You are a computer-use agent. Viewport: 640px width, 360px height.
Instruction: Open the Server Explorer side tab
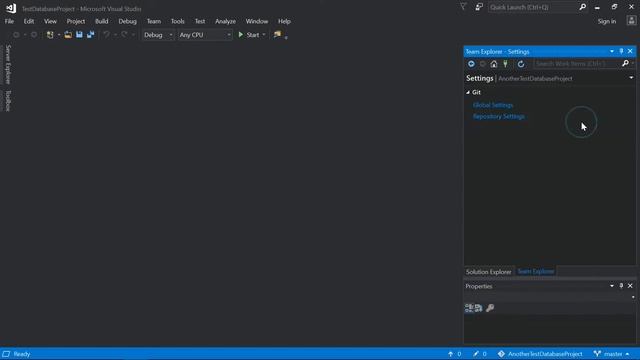pos(8,64)
